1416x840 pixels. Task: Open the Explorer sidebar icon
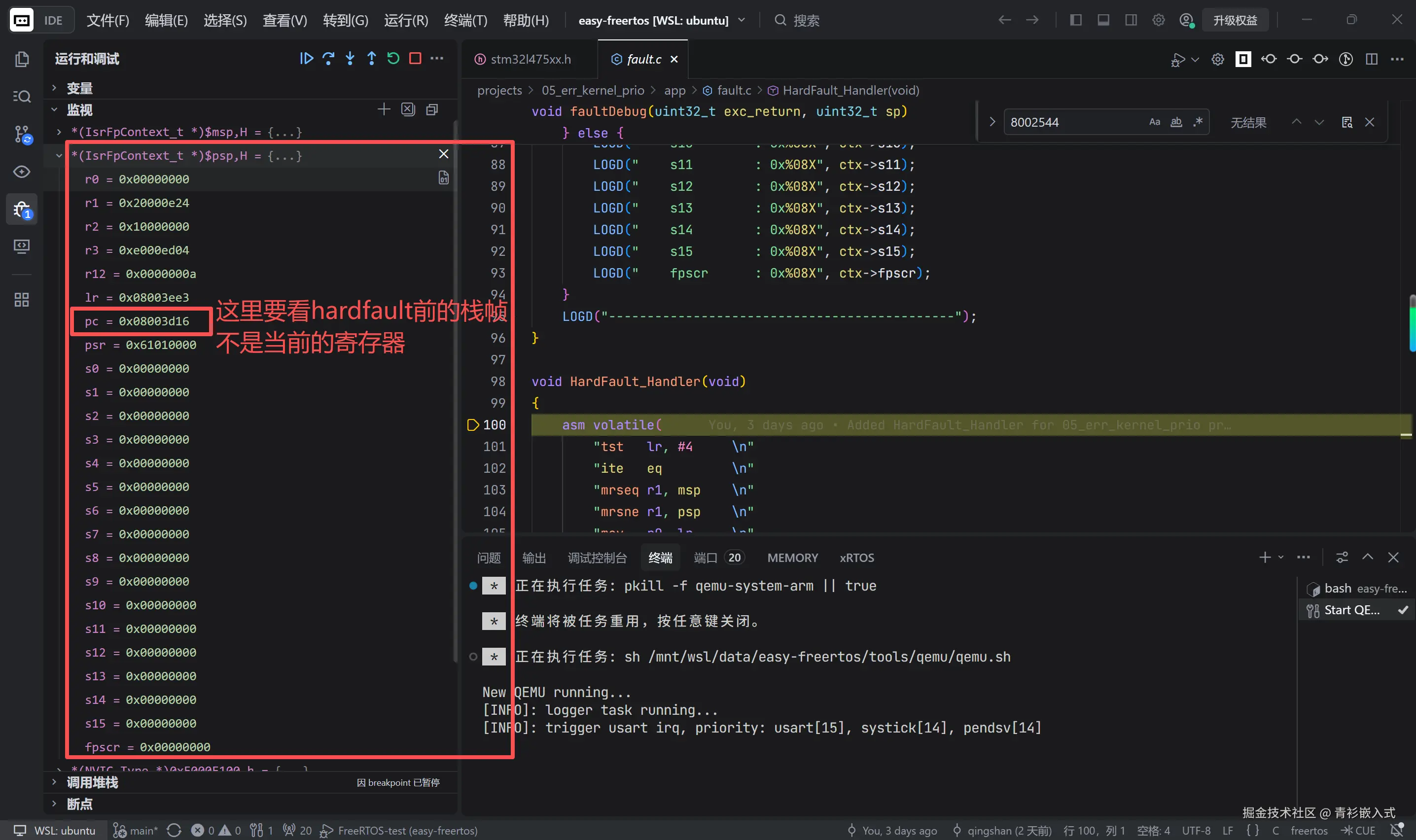22,60
